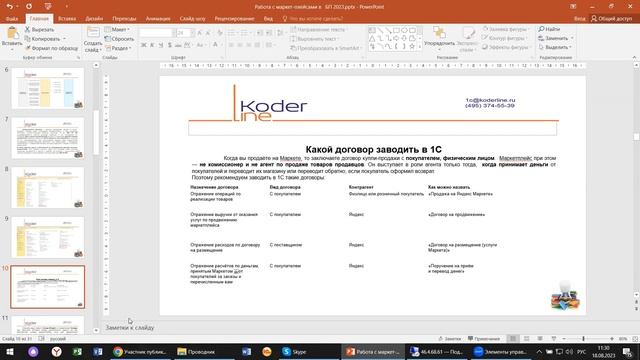The image size is (640, 360).
Task: Click the fit slide to window icon
Action: [635, 339]
